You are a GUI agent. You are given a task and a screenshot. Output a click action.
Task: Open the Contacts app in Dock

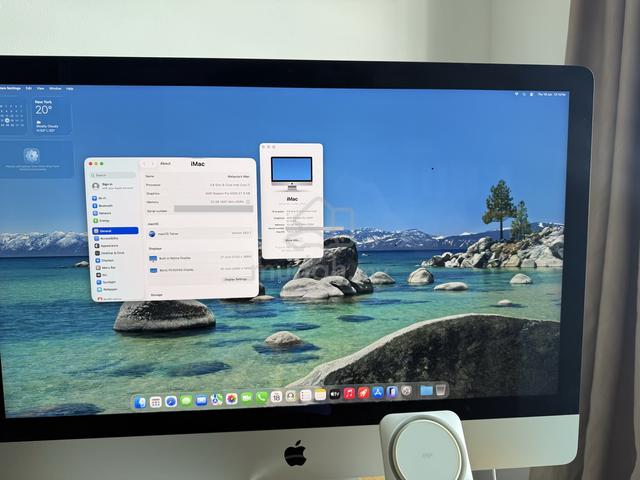point(291,396)
